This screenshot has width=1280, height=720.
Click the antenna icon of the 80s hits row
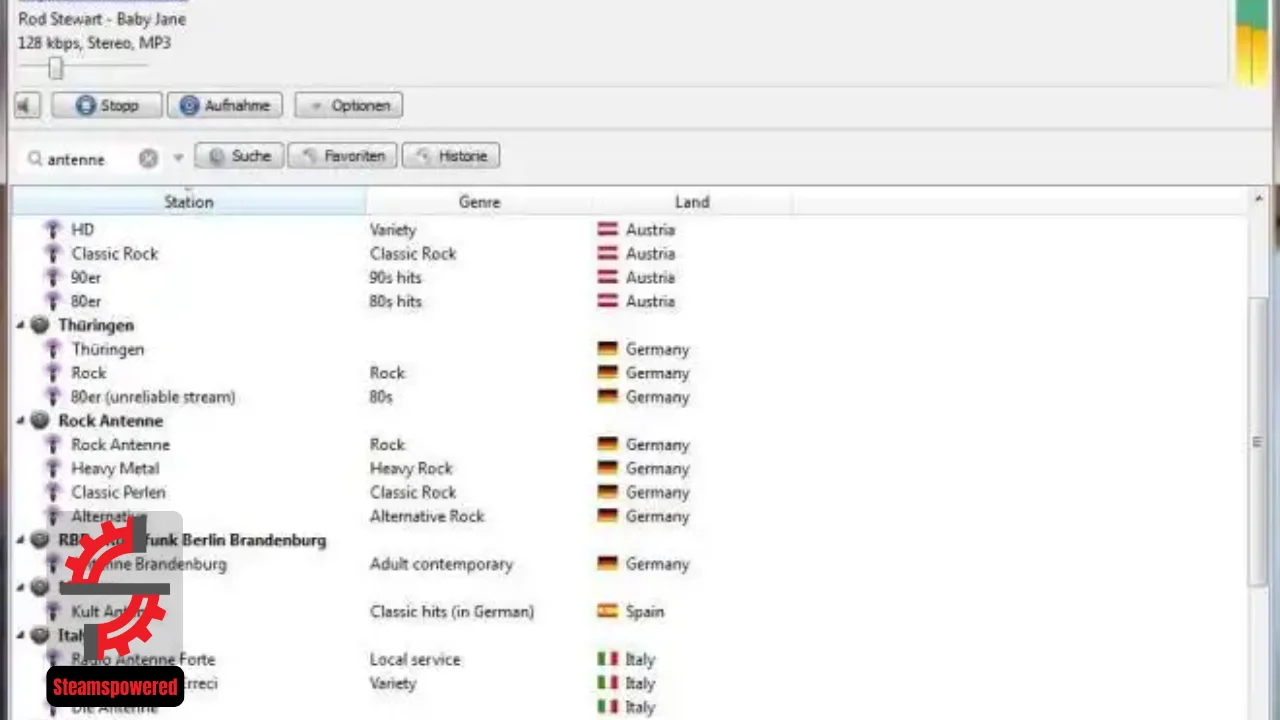53,302
